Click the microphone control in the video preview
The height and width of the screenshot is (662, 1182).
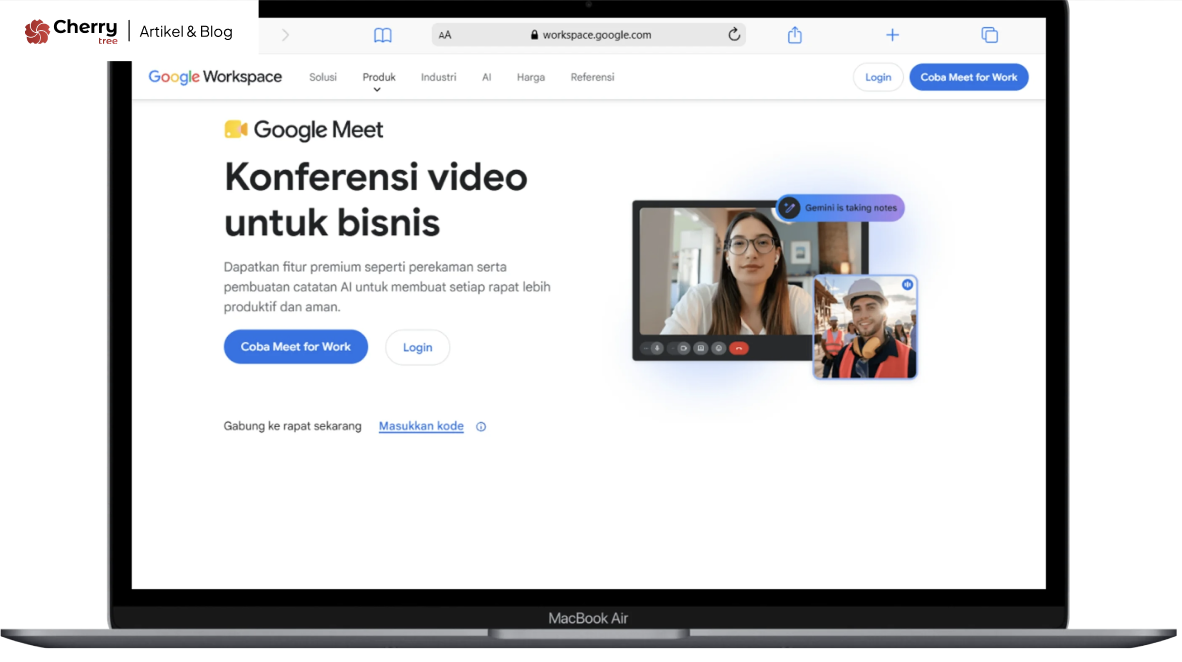click(x=657, y=348)
